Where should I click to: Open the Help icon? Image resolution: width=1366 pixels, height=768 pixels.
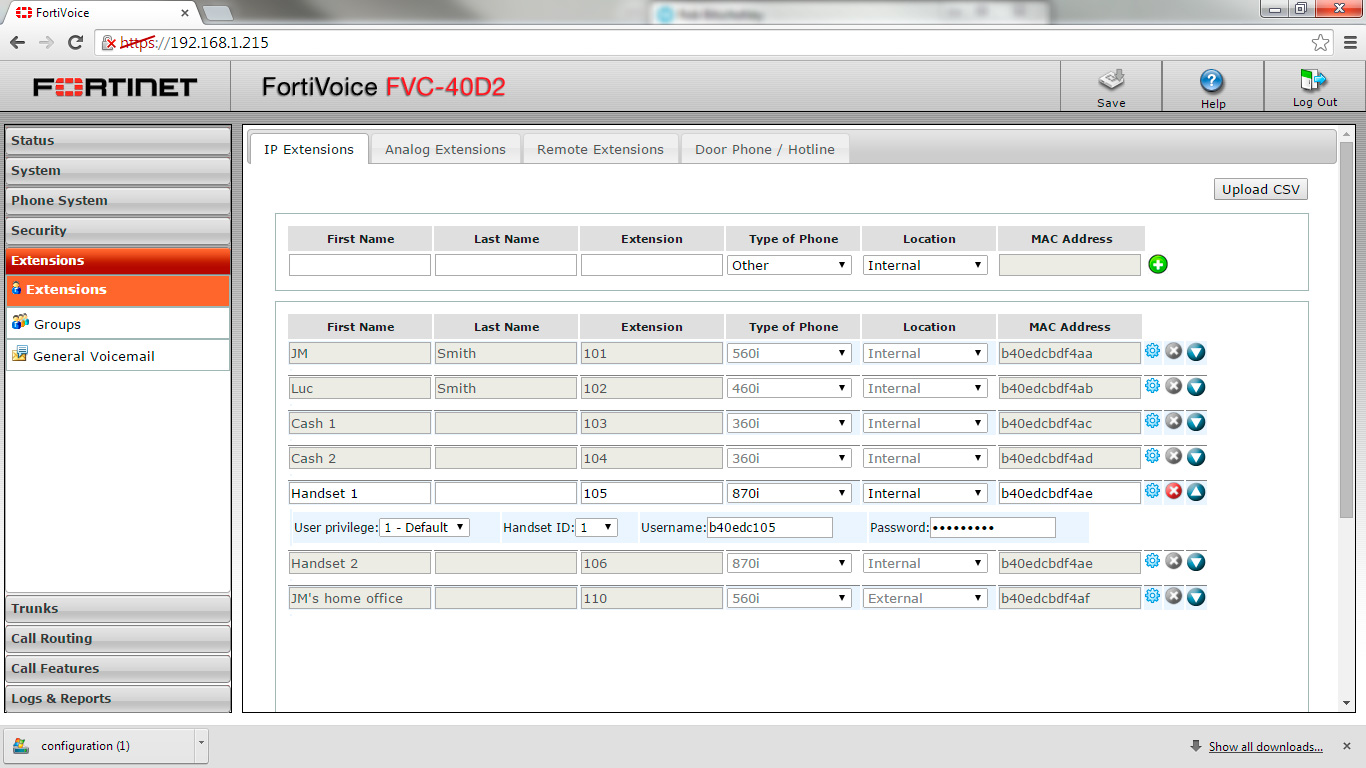click(1212, 81)
